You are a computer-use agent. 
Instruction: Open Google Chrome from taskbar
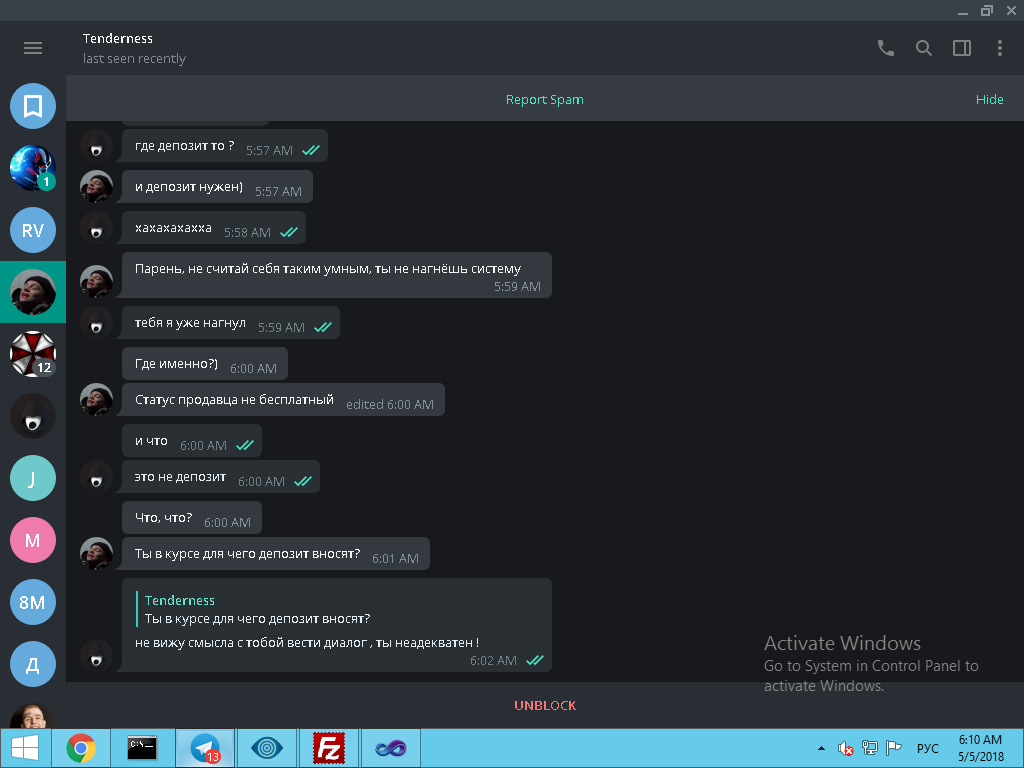point(81,748)
